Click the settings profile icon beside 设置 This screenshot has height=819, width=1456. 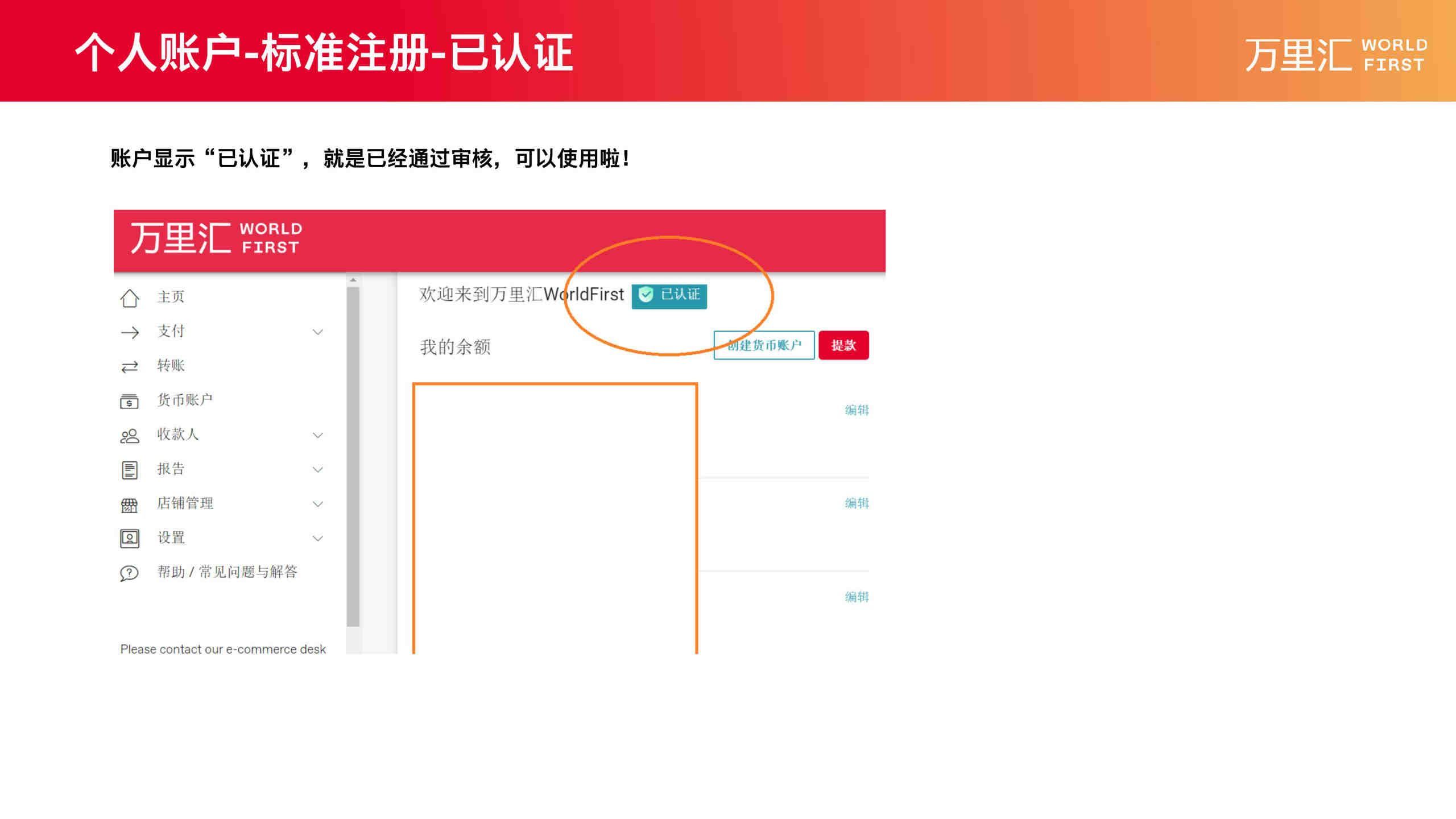[130, 538]
